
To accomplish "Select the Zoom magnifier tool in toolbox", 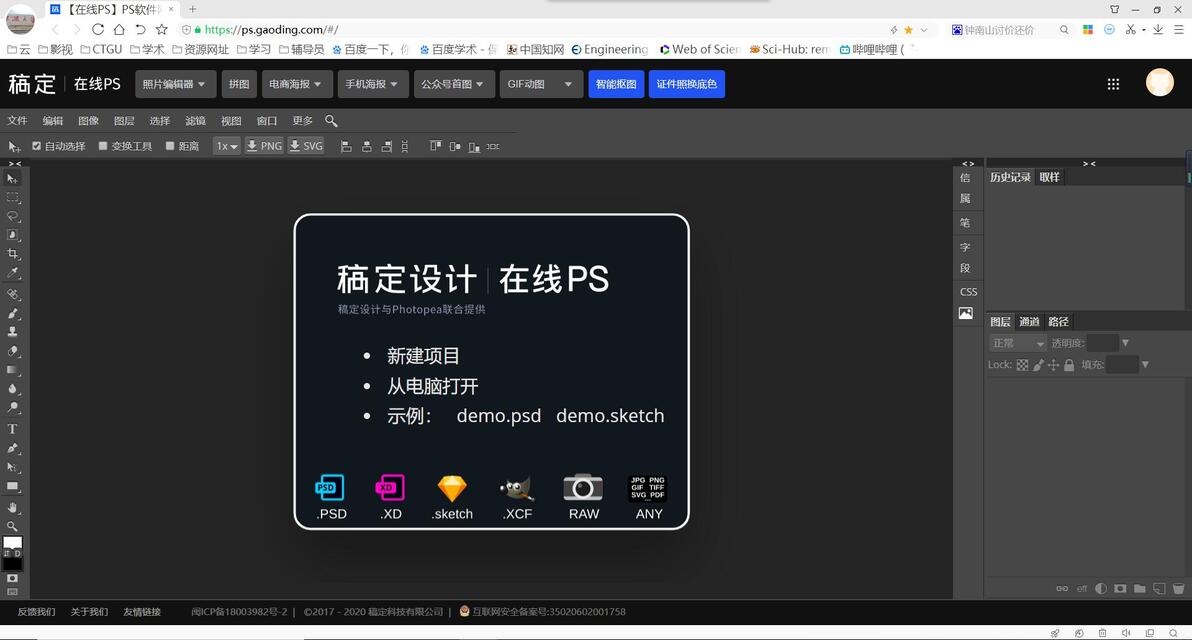I will point(12,526).
